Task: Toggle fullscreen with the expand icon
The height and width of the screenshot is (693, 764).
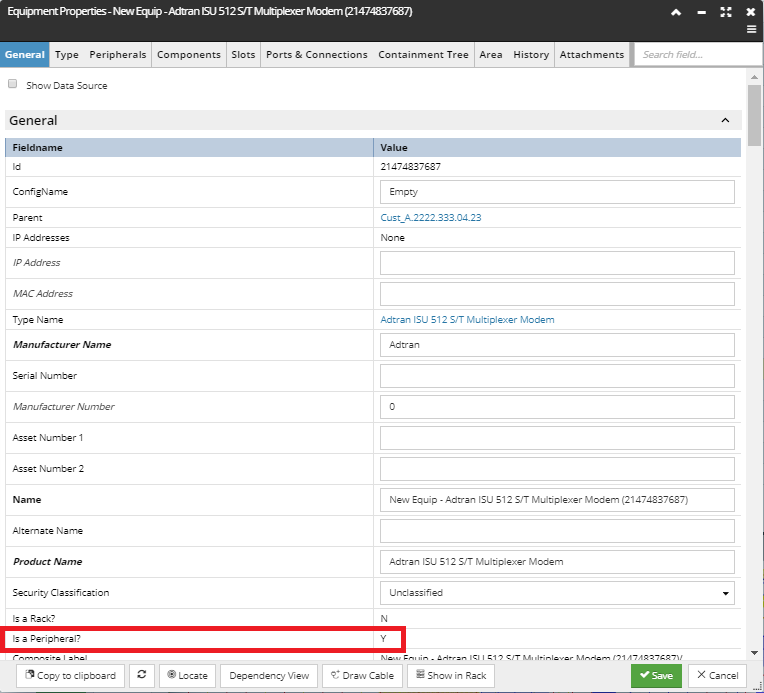Action: [x=726, y=12]
